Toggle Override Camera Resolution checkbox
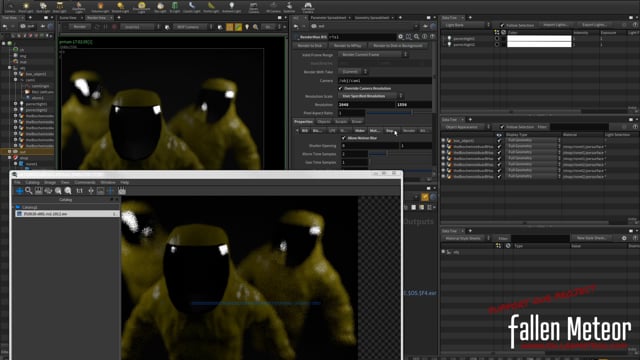 [340, 88]
